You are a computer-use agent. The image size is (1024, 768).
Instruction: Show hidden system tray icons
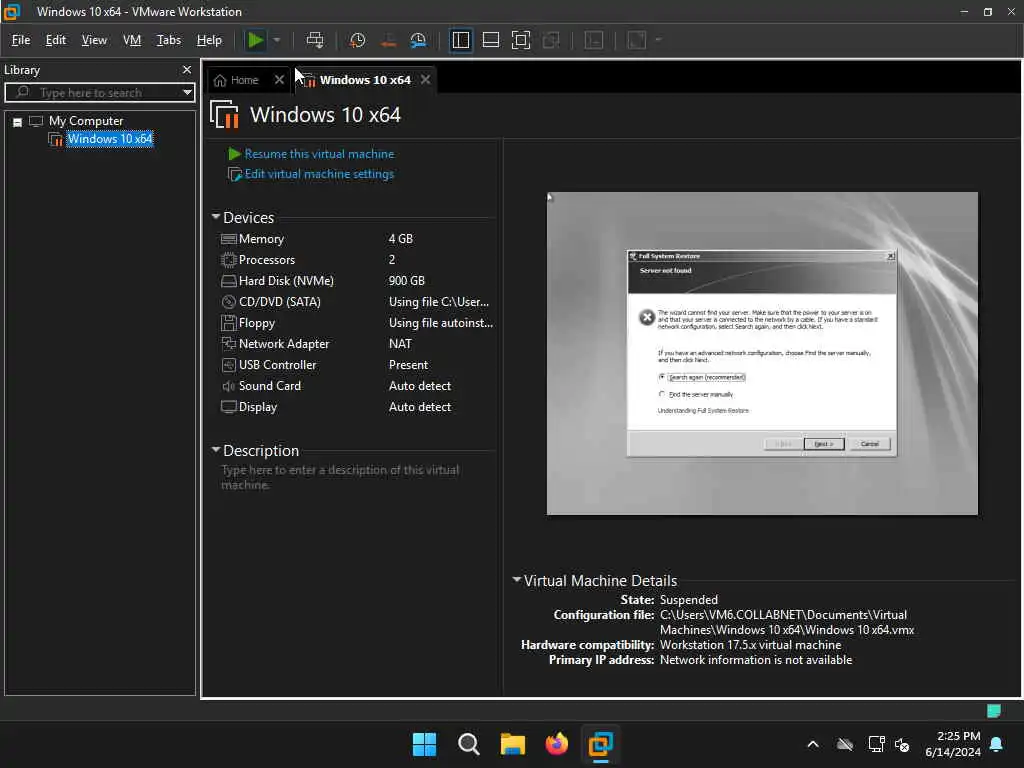813,744
